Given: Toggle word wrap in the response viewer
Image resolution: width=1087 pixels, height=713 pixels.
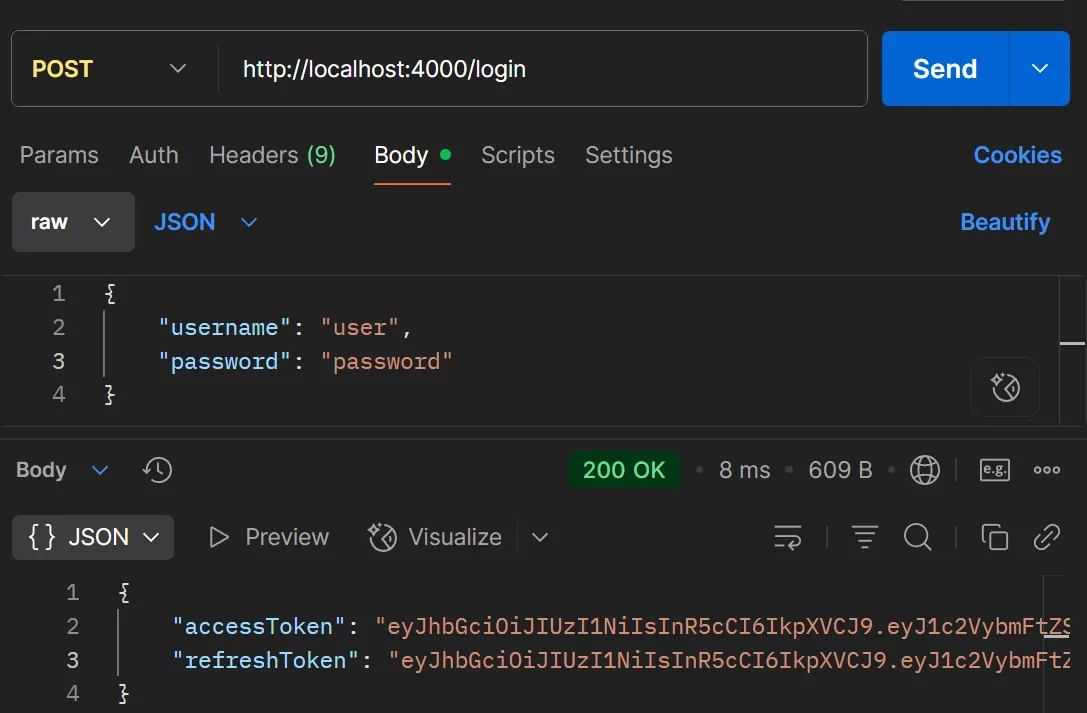Looking at the screenshot, I should point(788,537).
